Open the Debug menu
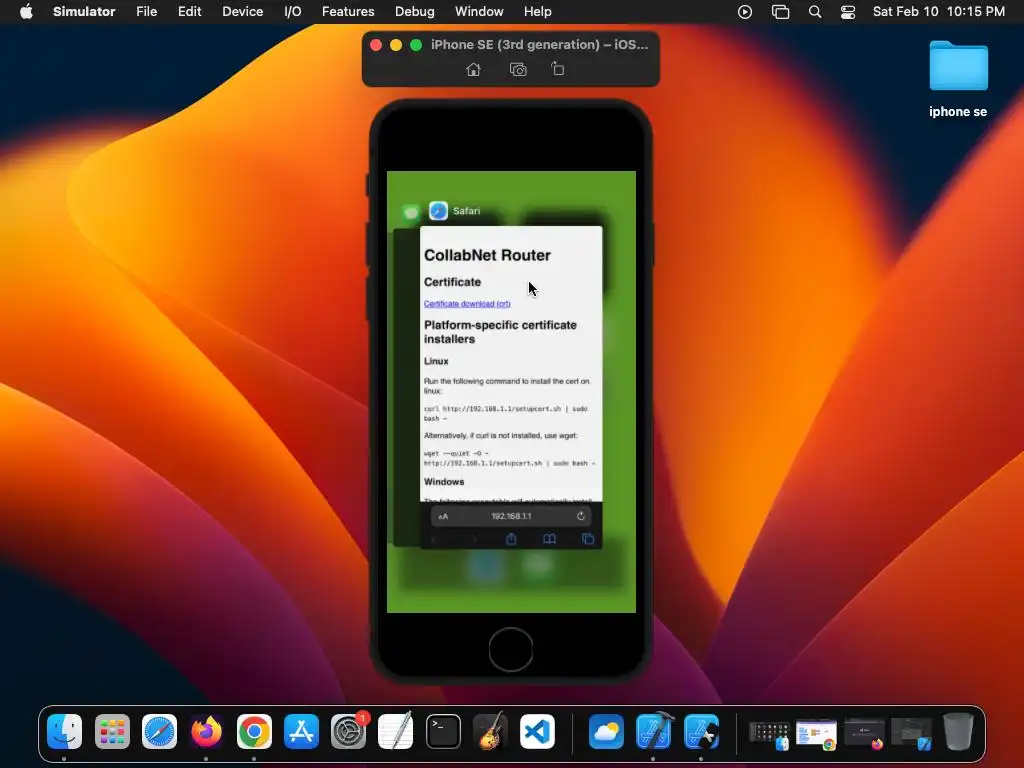Image resolution: width=1024 pixels, height=768 pixels. click(415, 12)
